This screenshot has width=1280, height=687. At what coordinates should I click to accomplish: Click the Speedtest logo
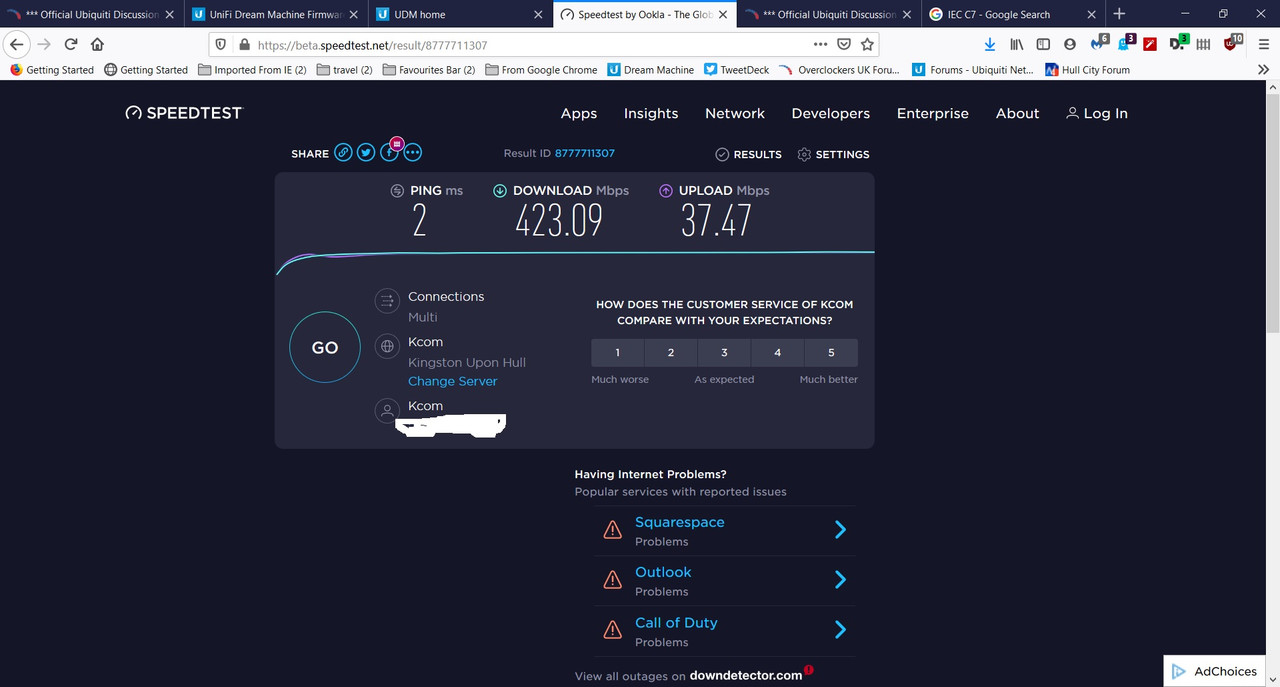(183, 113)
